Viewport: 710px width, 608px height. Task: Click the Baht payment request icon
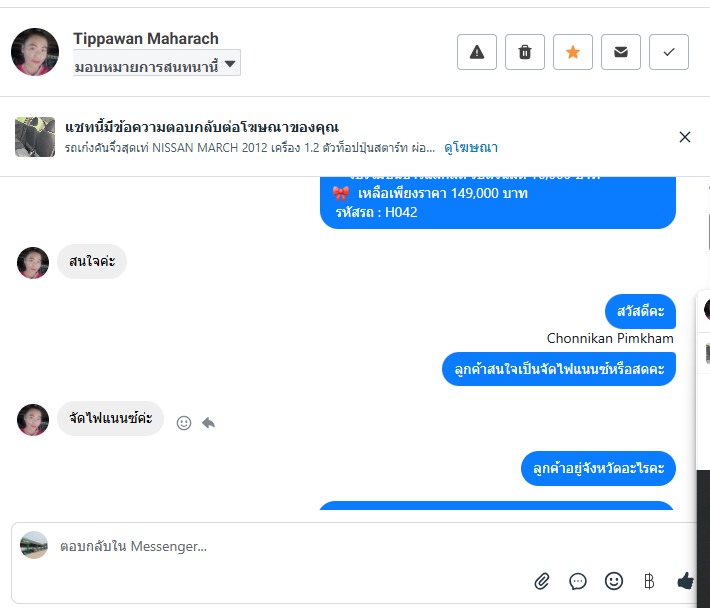(649, 581)
